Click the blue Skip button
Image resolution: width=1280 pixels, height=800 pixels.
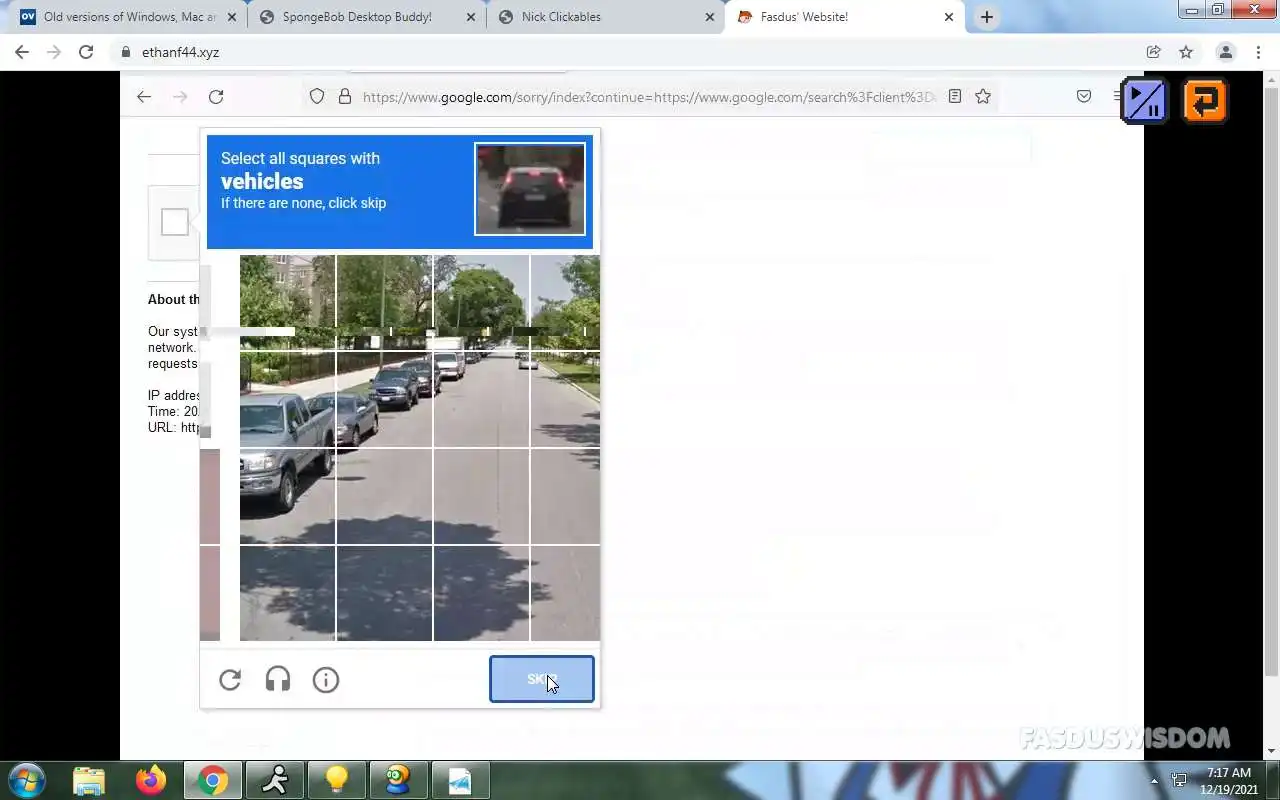(x=541, y=679)
